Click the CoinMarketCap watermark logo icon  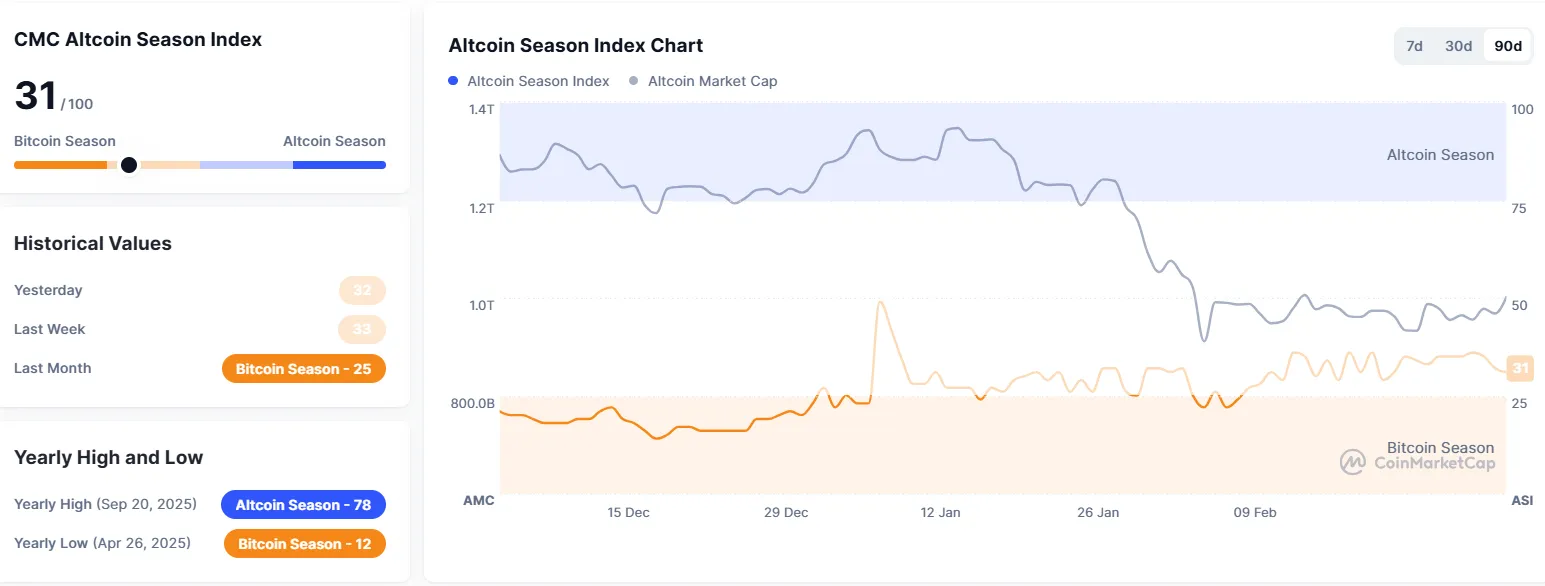(x=1353, y=462)
